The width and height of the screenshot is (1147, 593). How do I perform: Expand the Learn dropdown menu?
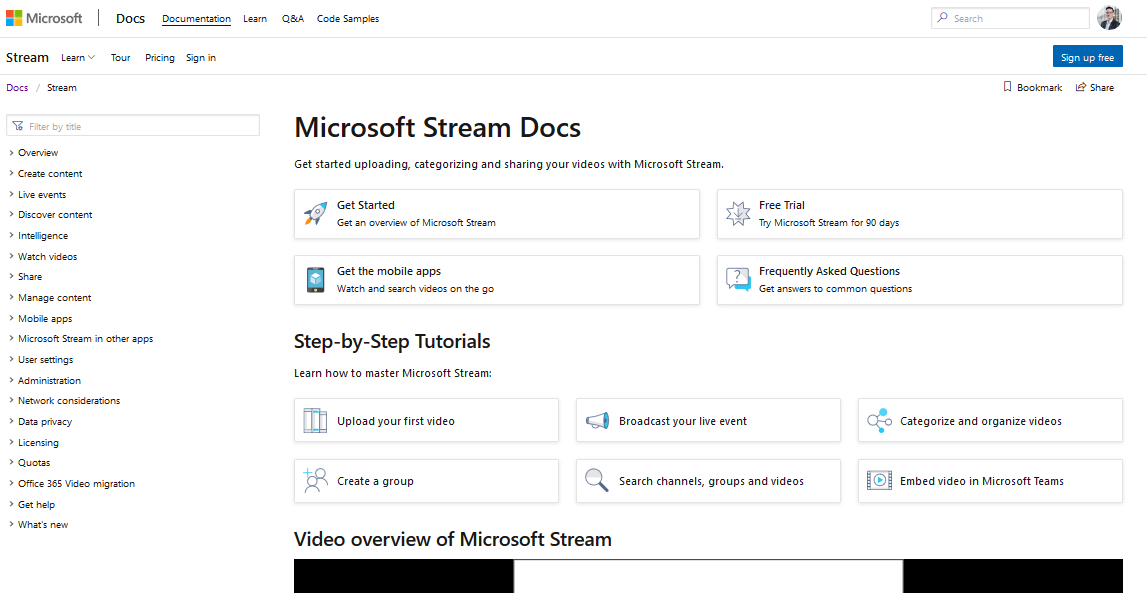pyautogui.click(x=78, y=58)
